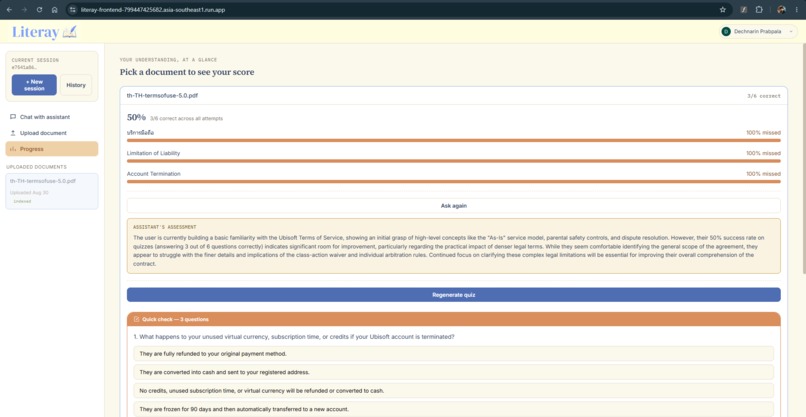Image resolution: width=806 pixels, height=417 pixels.
Task: Click the Ask again button
Action: [x=453, y=206]
